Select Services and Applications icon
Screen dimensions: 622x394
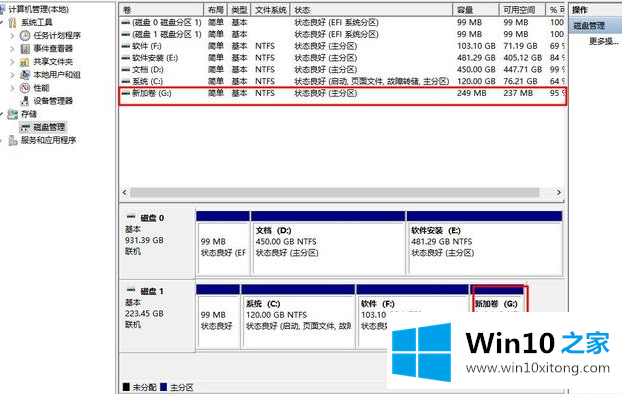13,140
